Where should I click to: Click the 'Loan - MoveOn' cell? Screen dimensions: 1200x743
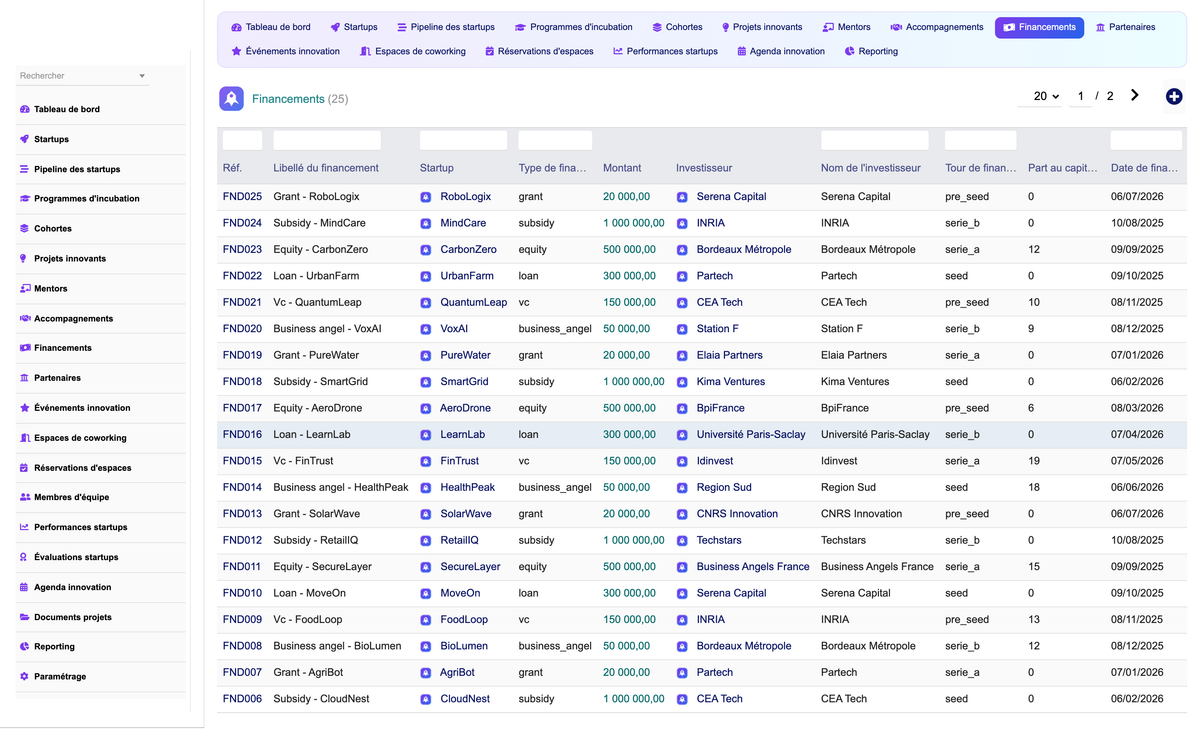click(309, 593)
